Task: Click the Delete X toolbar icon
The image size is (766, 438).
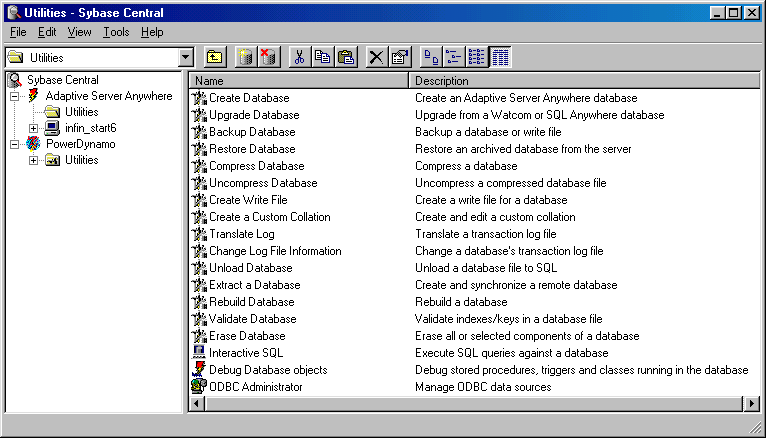Action: point(376,57)
